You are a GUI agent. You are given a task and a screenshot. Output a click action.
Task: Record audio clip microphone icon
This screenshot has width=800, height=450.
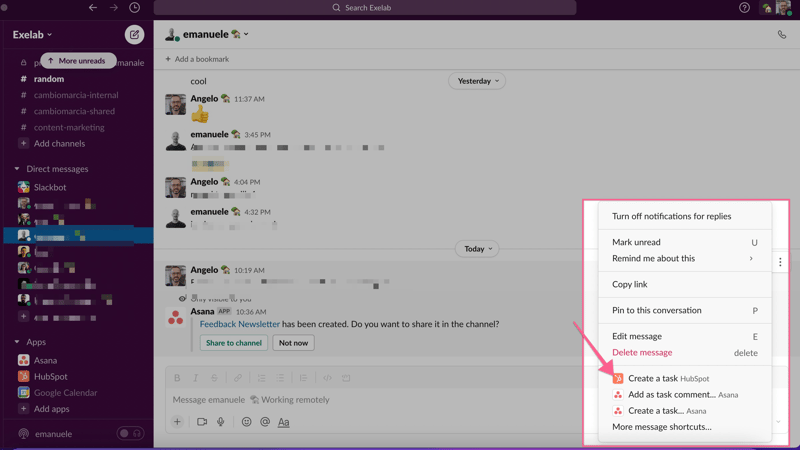pyautogui.click(x=220, y=422)
